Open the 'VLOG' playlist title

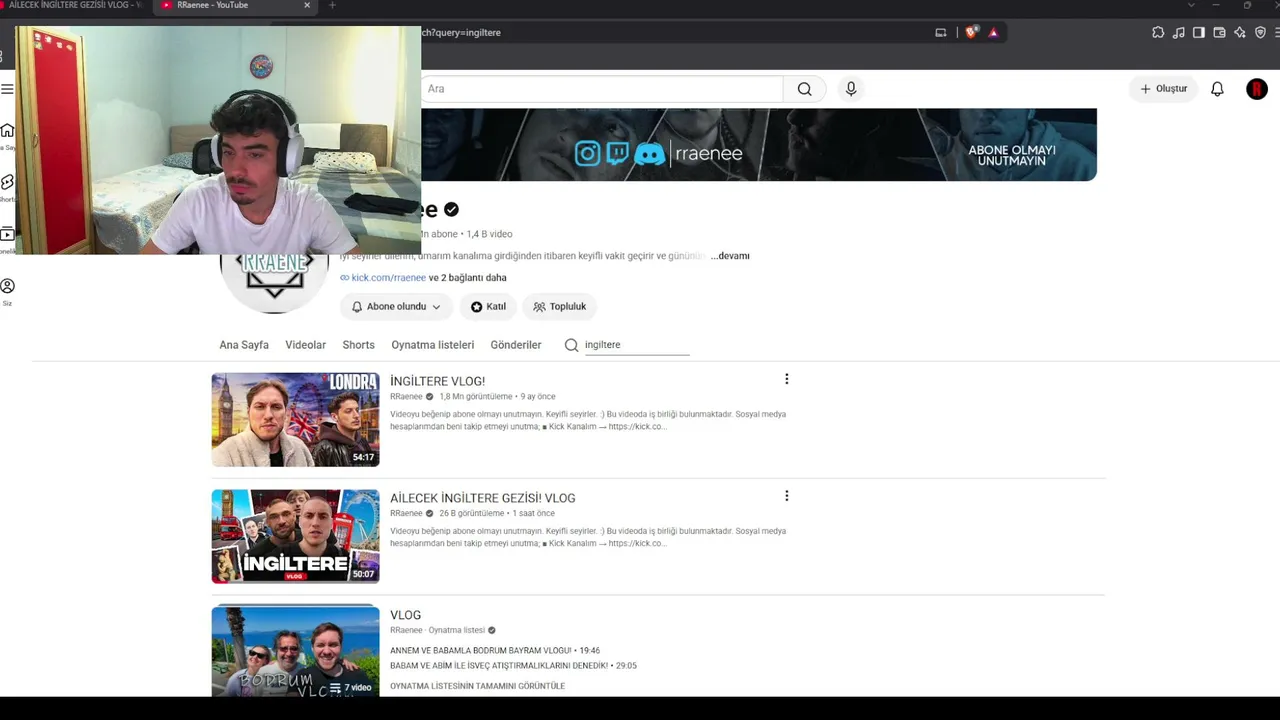405,615
